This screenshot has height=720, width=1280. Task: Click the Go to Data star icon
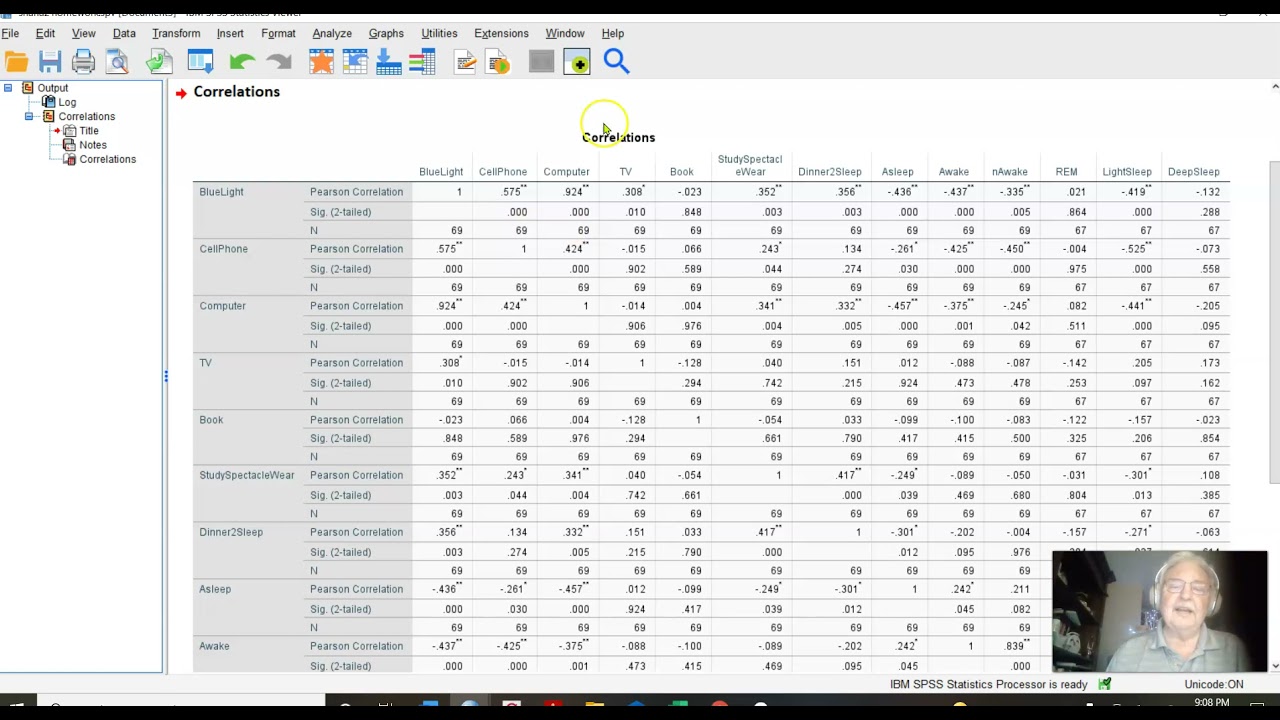[321, 62]
